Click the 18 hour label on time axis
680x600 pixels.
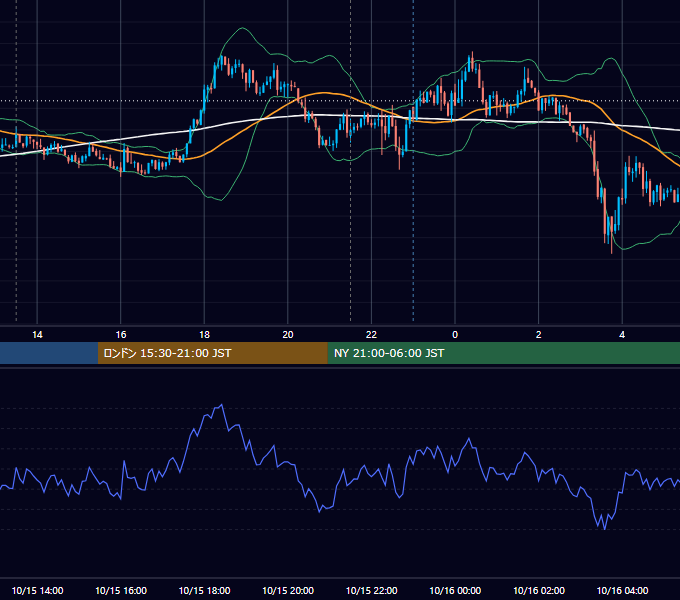pos(204,335)
